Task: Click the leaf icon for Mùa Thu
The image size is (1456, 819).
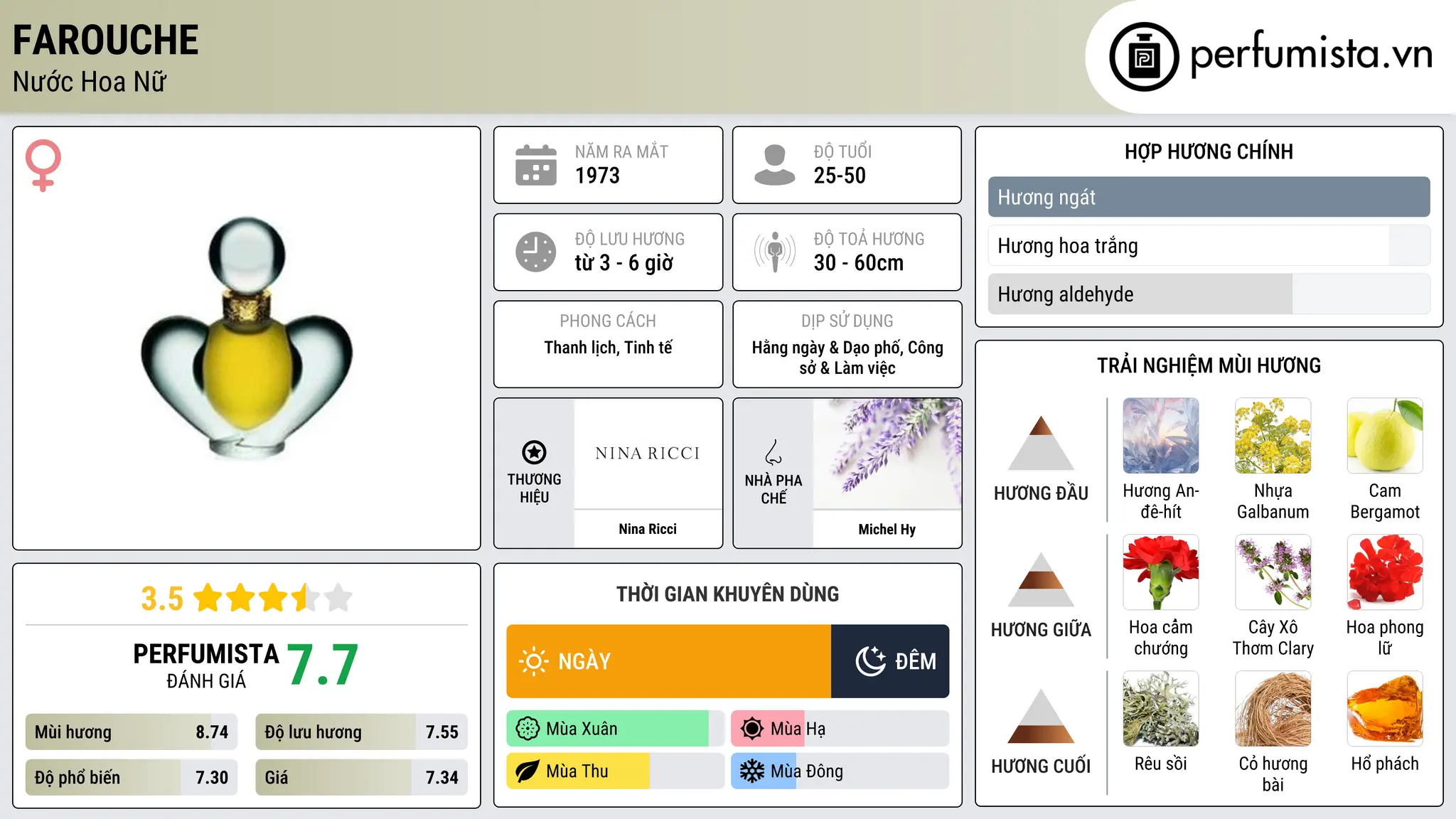Action: 528,771
